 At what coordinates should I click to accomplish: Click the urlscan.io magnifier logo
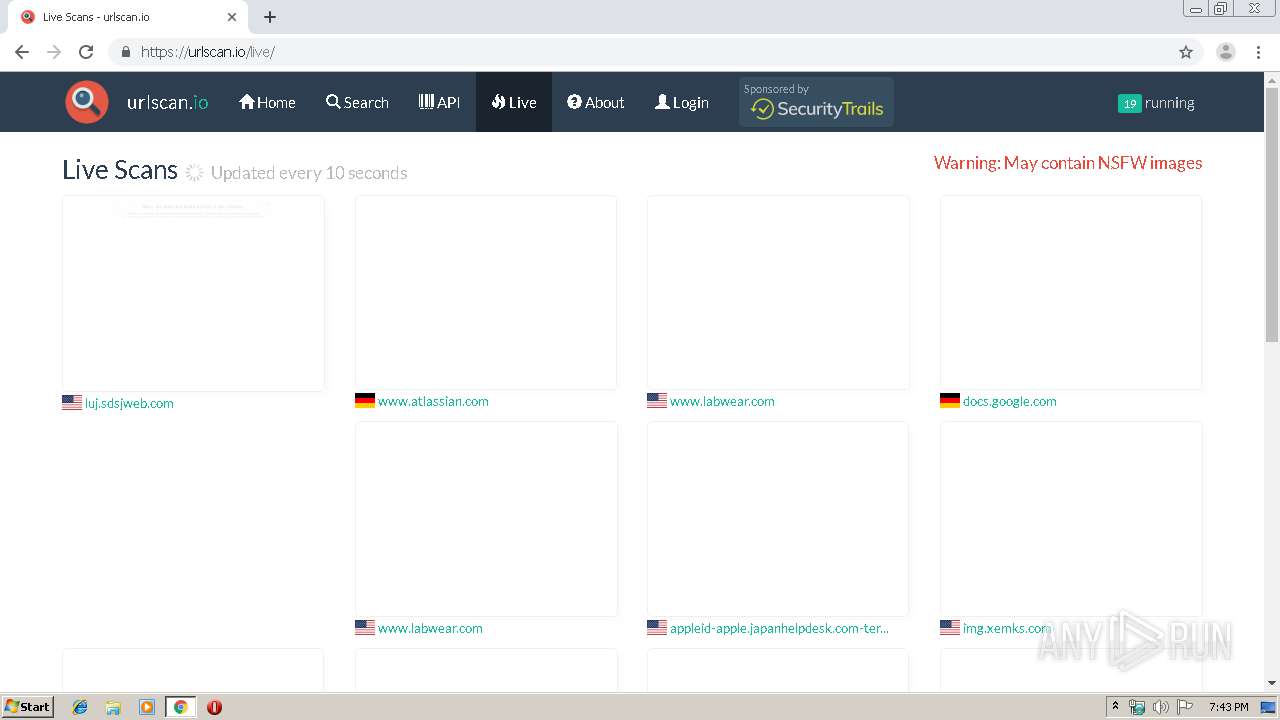click(87, 102)
